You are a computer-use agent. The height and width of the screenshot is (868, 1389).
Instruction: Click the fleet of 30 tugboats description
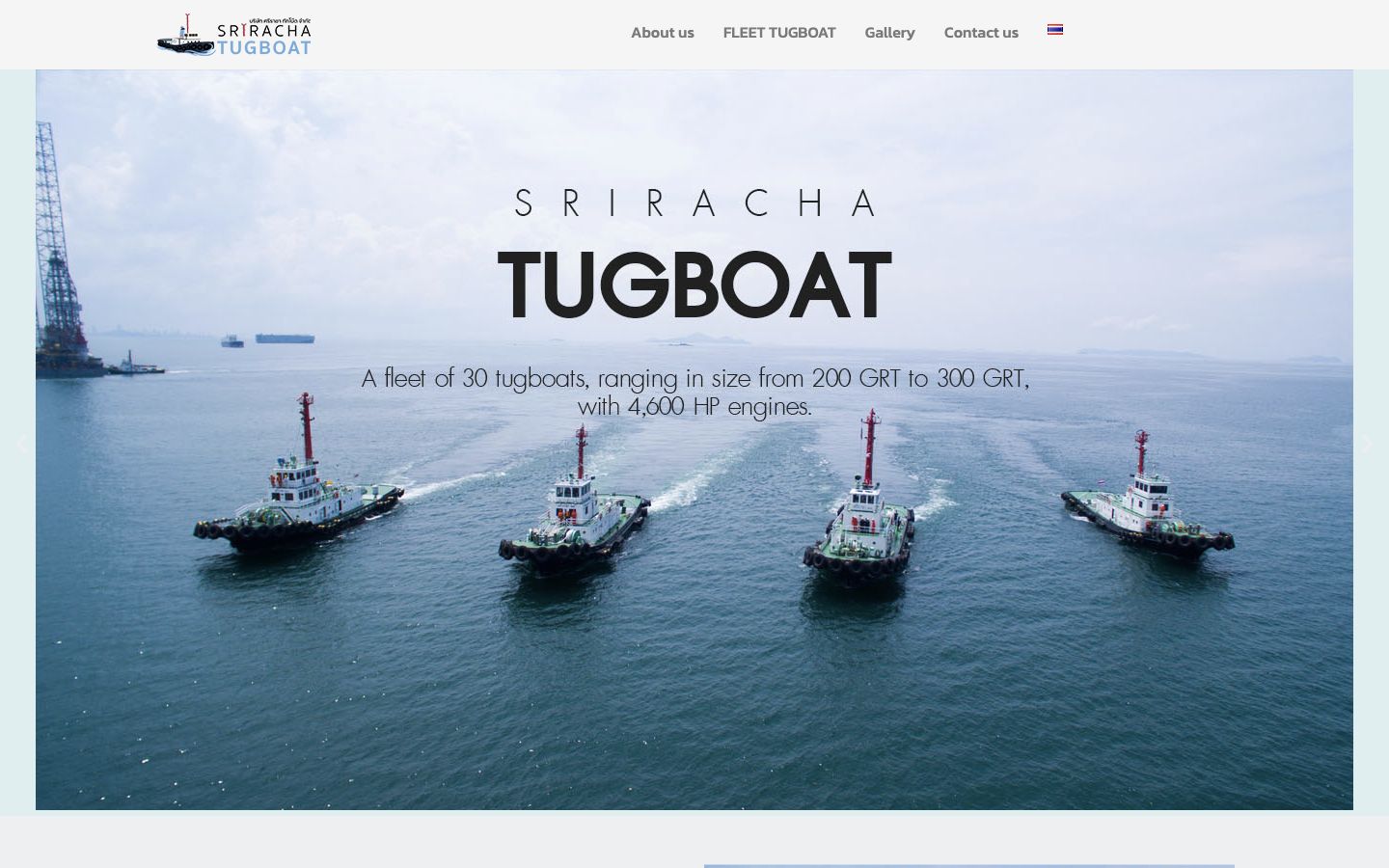(x=694, y=393)
